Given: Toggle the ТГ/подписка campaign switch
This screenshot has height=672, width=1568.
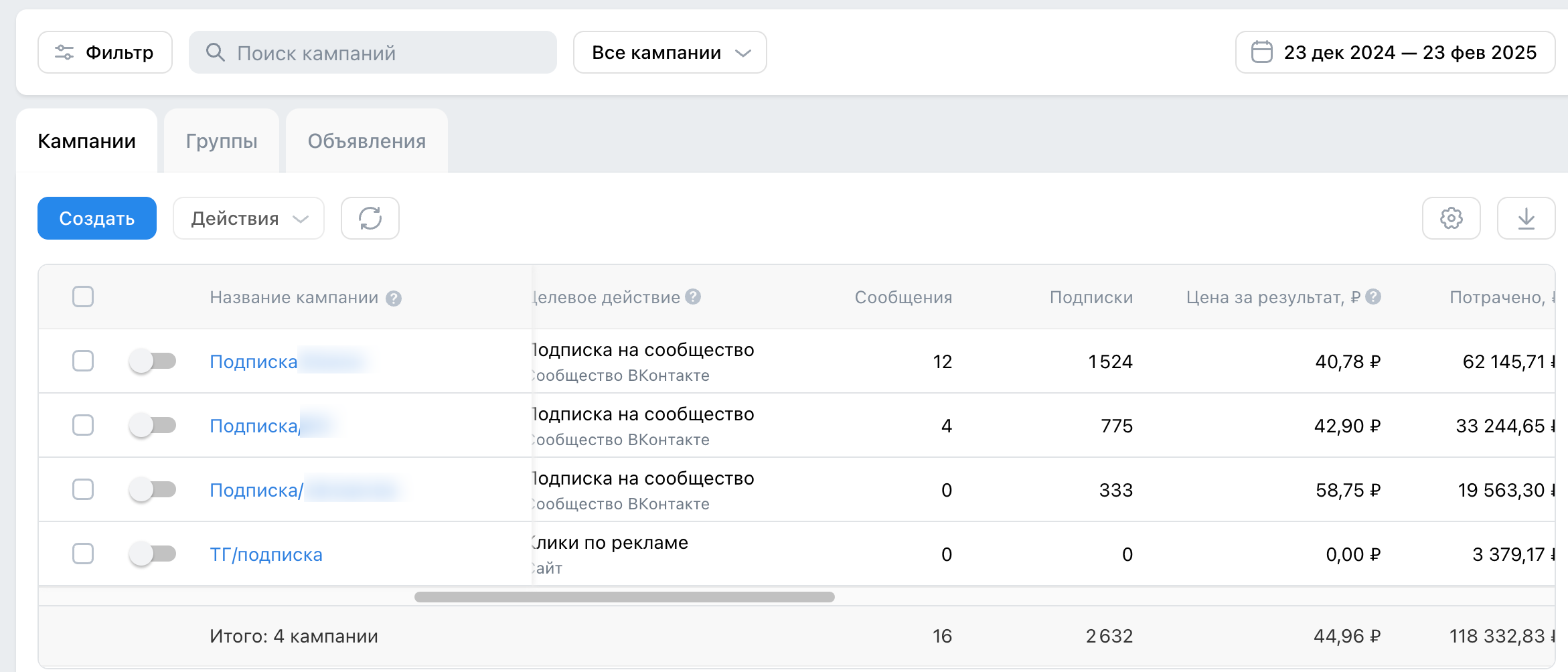Looking at the screenshot, I should click(153, 554).
